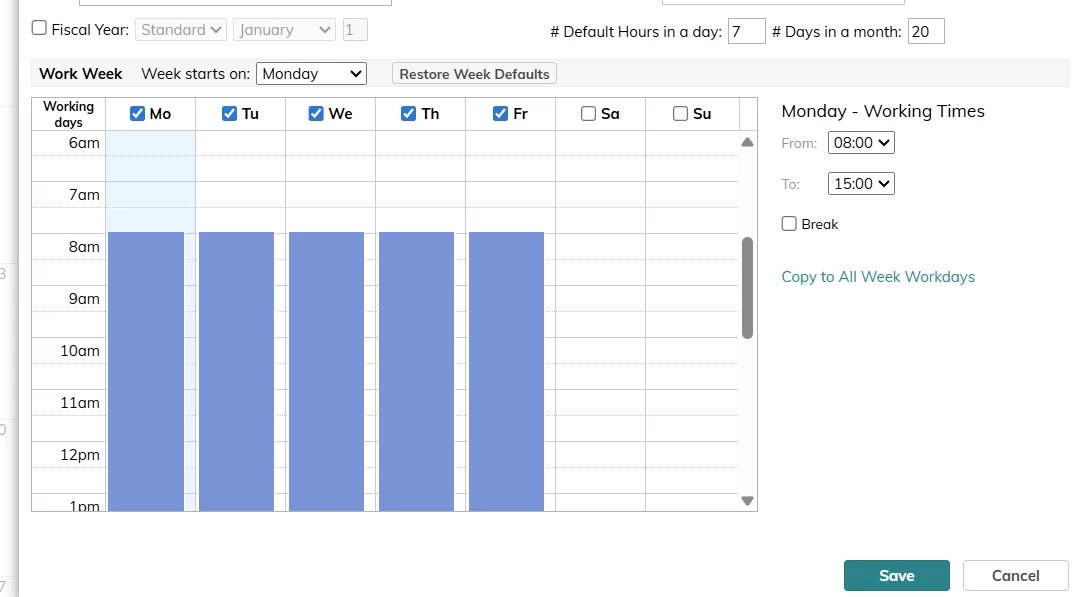
Task: Select Wednesday's blue working time block
Action: (x=326, y=372)
